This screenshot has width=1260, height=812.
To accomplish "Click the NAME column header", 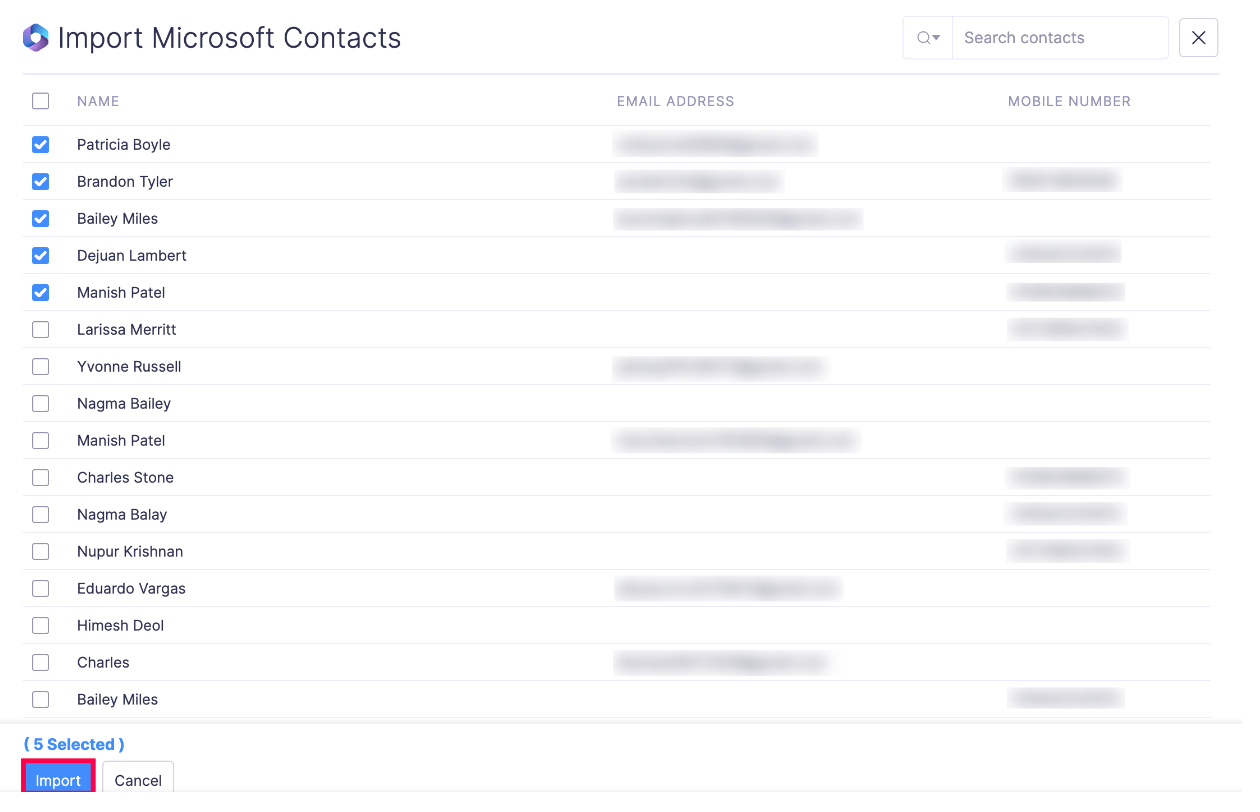I will tap(98, 101).
